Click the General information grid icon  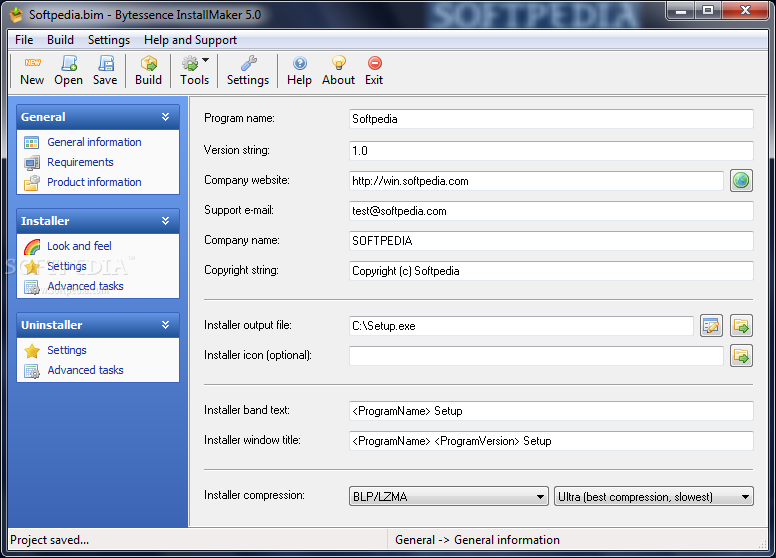[x=32, y=142]
